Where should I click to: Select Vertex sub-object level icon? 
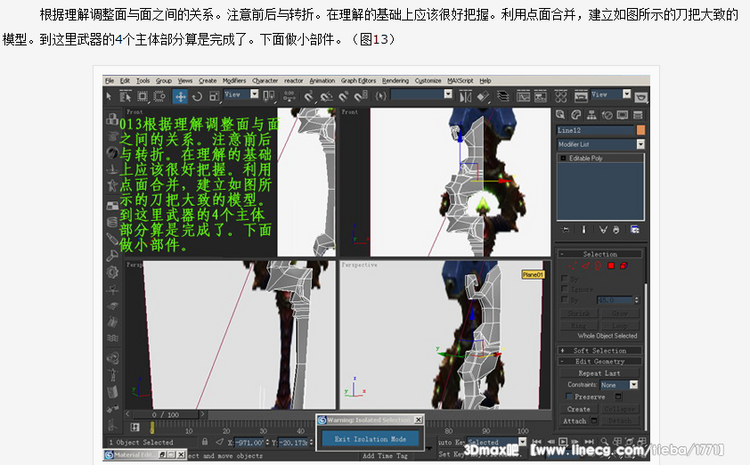tap(573, 266)
